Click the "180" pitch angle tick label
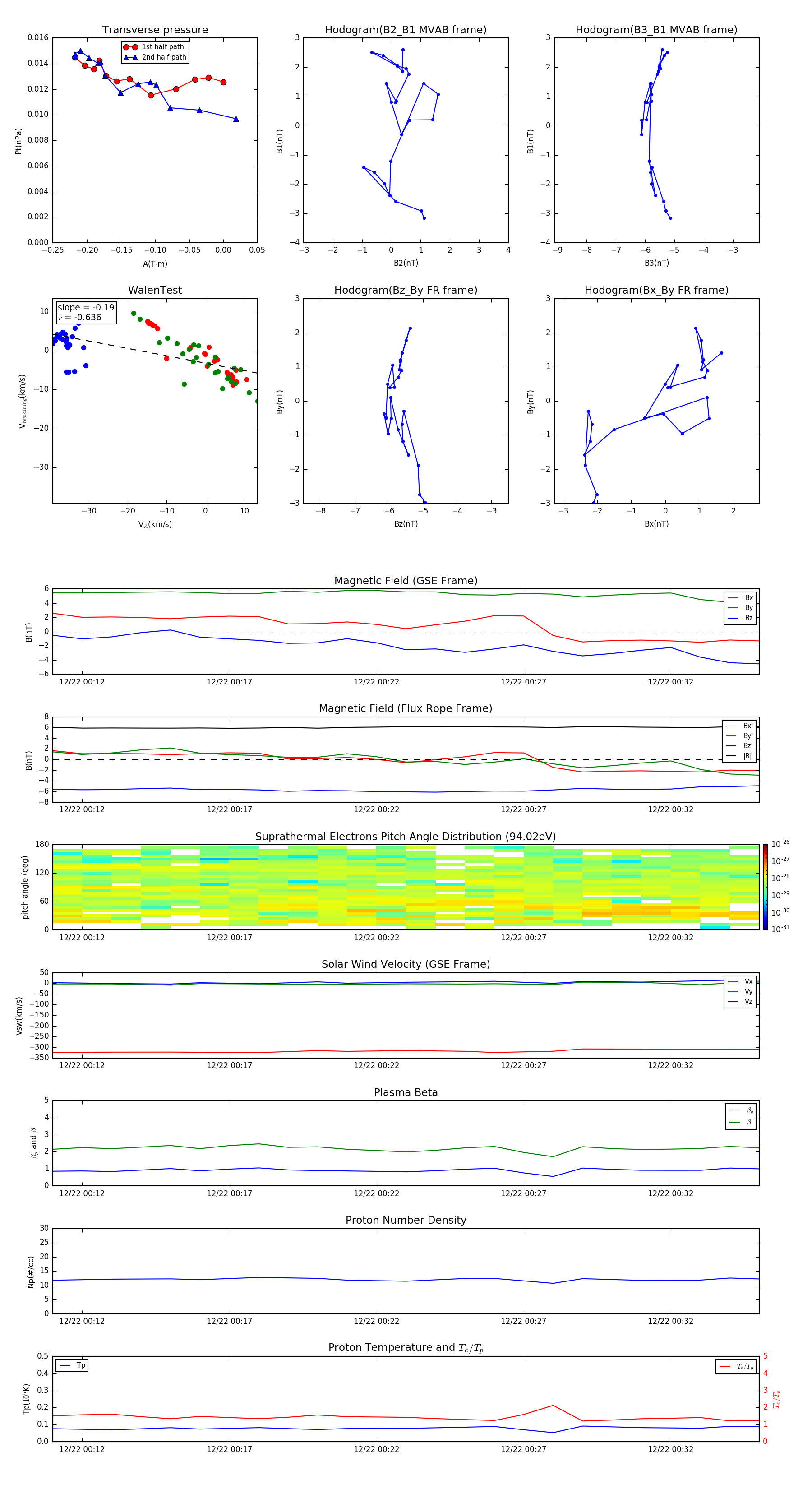 (42, 845)
